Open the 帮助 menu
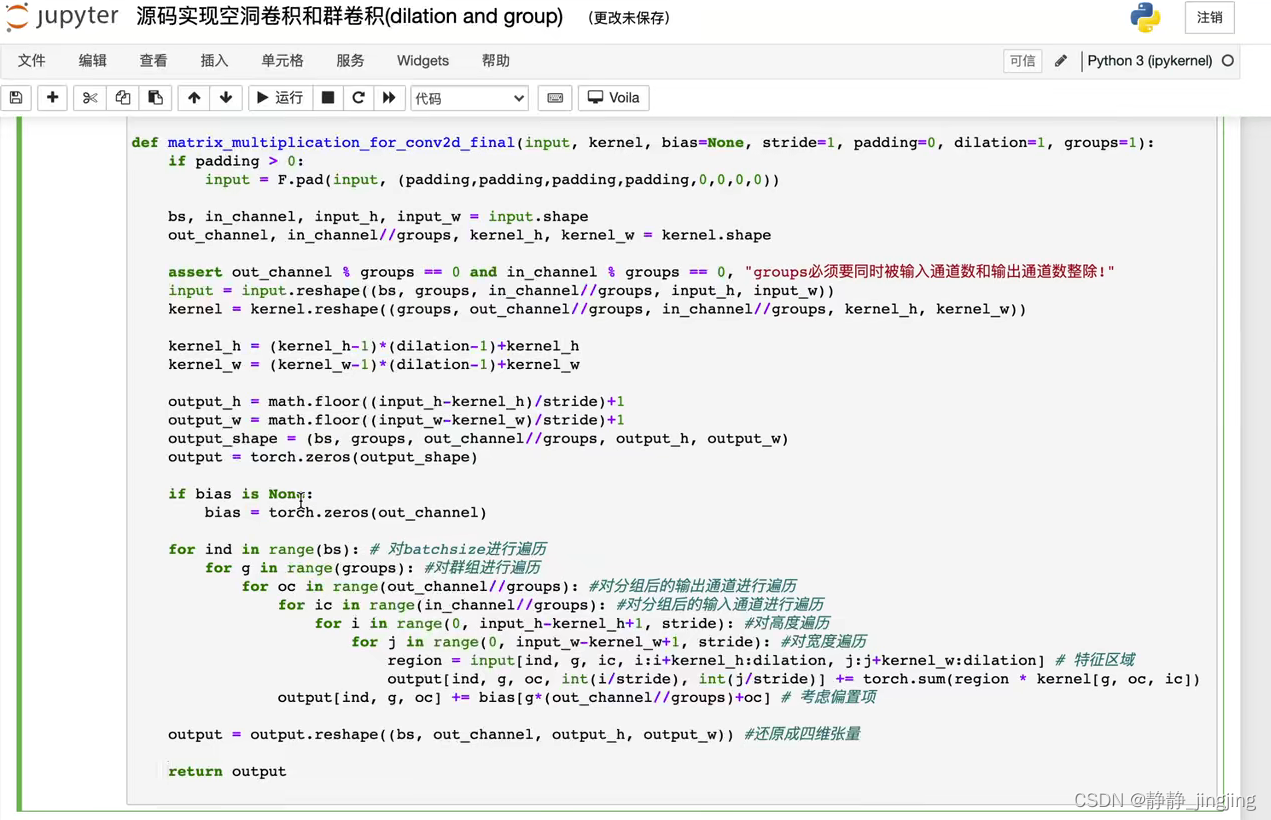The height and width of the screenshot is (820, 1271). pos(495,60)
